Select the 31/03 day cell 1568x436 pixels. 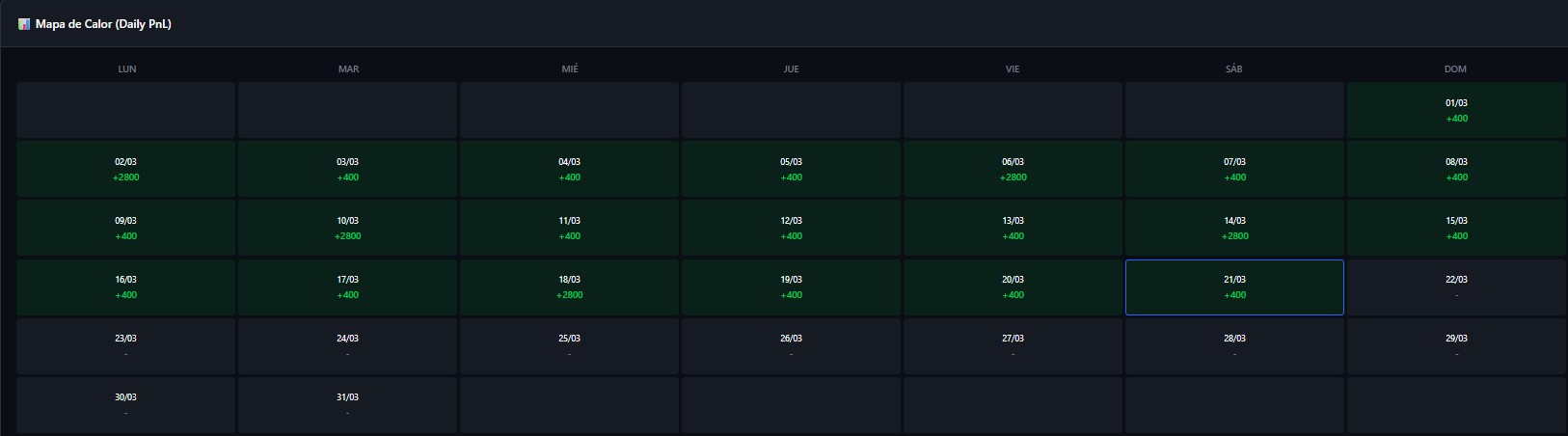tap(348, 404)
